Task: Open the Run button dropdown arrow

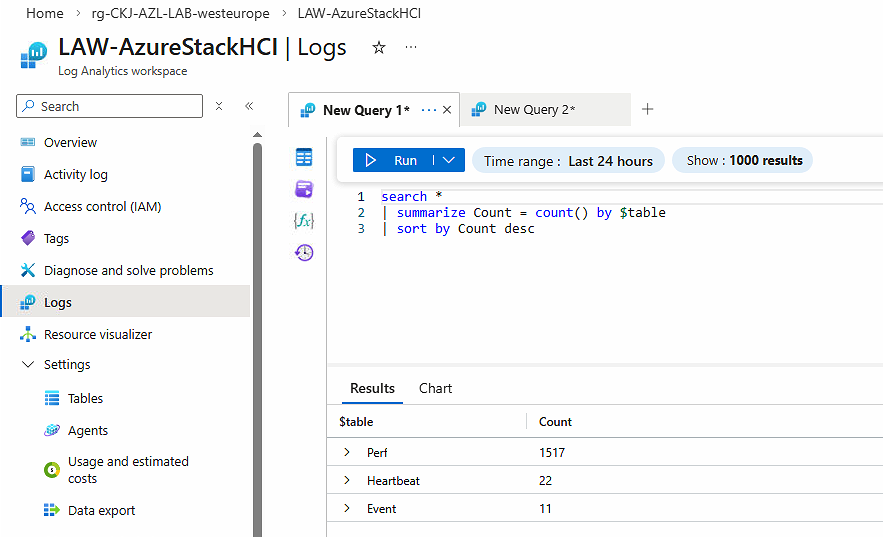Action: tap(449, 160)
